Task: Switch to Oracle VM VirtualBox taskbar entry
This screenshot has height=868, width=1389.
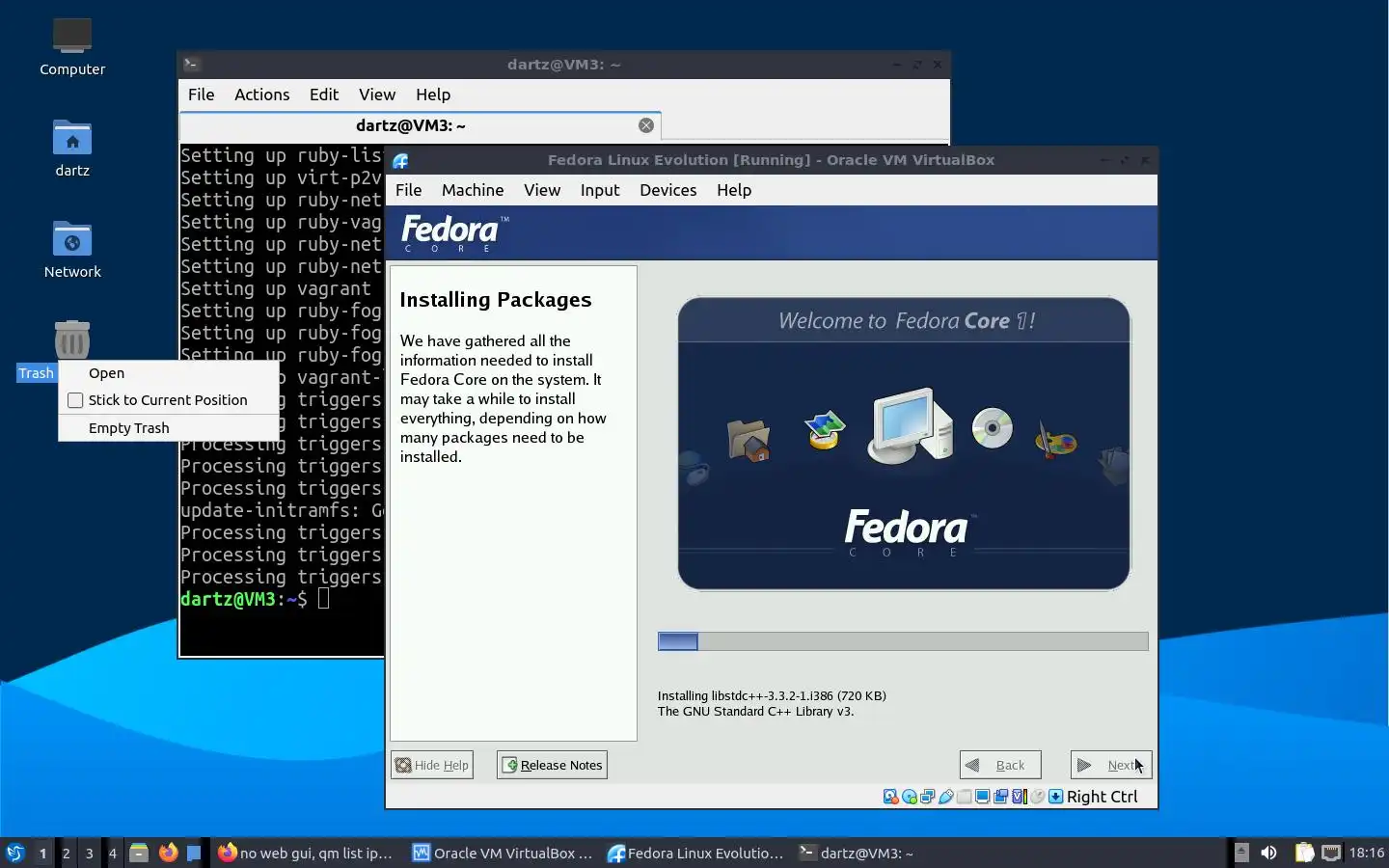Action: [502, 853]
